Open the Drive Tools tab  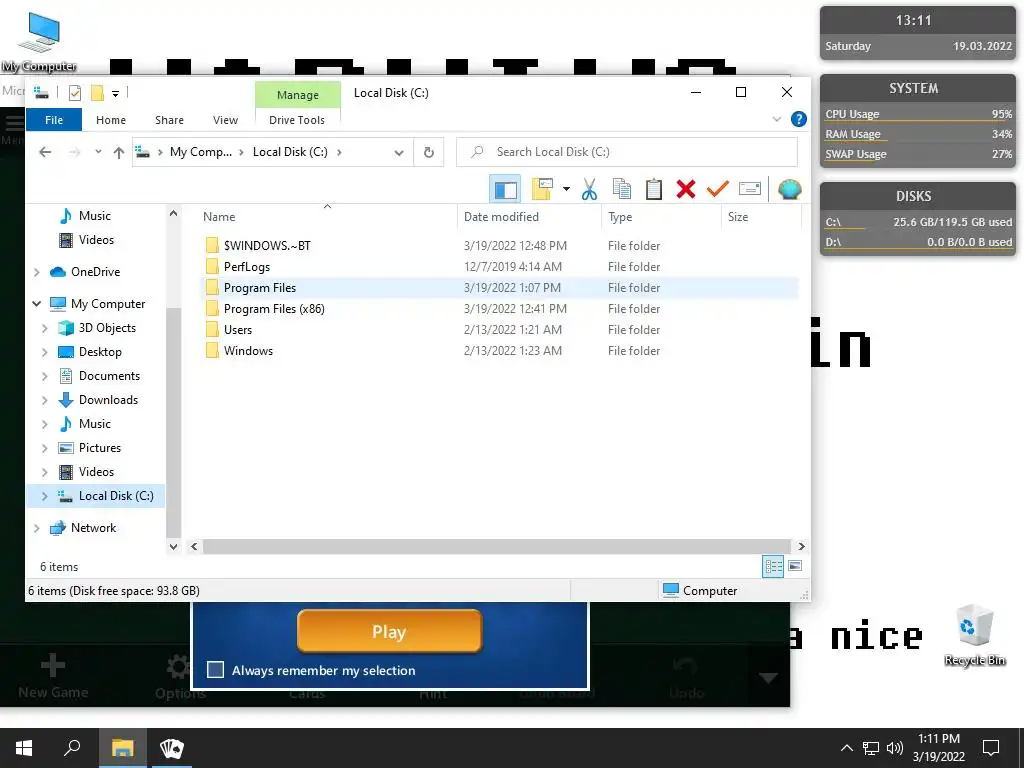296,120
